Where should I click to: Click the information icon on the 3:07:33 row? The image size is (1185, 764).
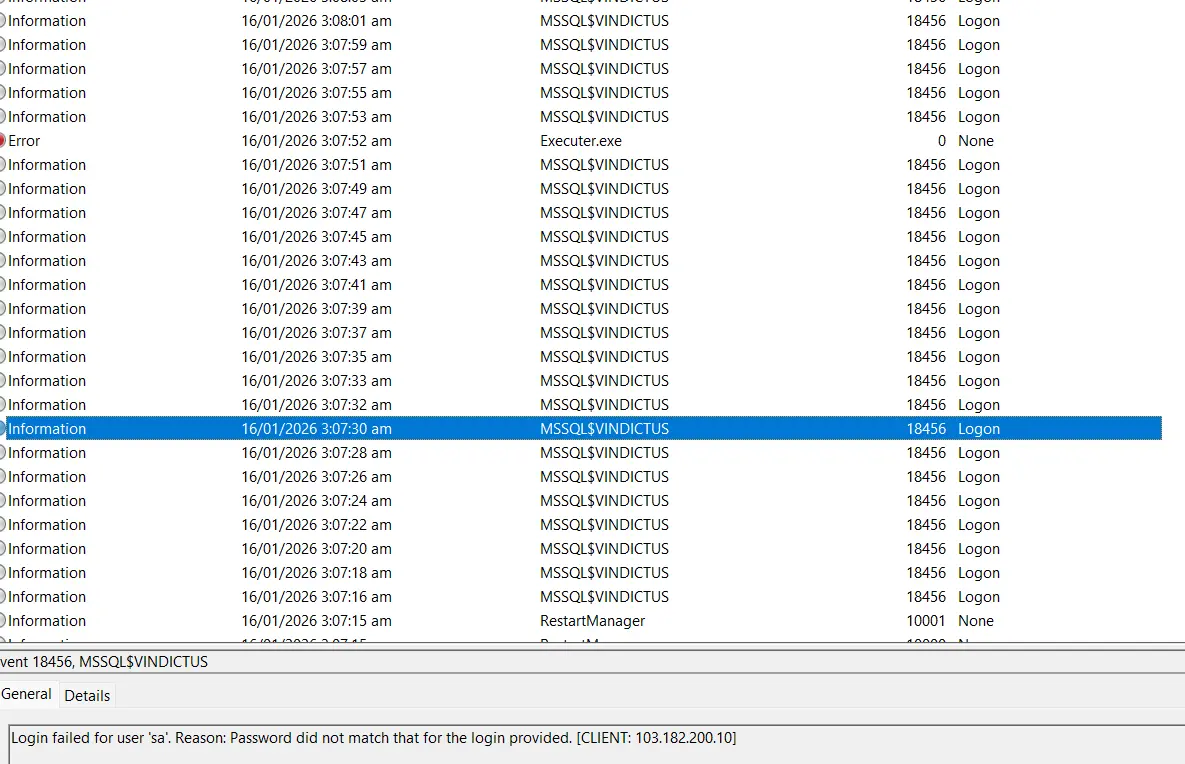pyautogui.click(x=2, y=380)
